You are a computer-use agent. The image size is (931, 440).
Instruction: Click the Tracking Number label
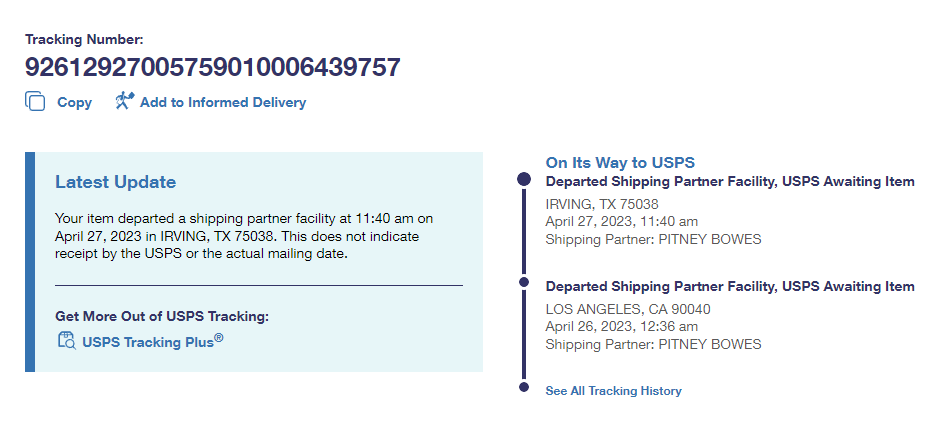click(x=84, y=40)
